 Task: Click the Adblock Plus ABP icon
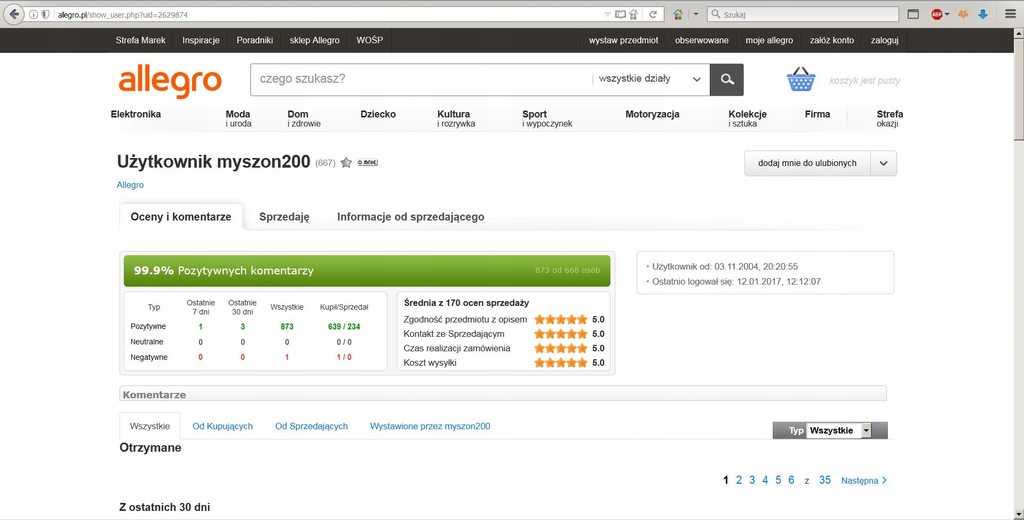[x=936, y=14]
